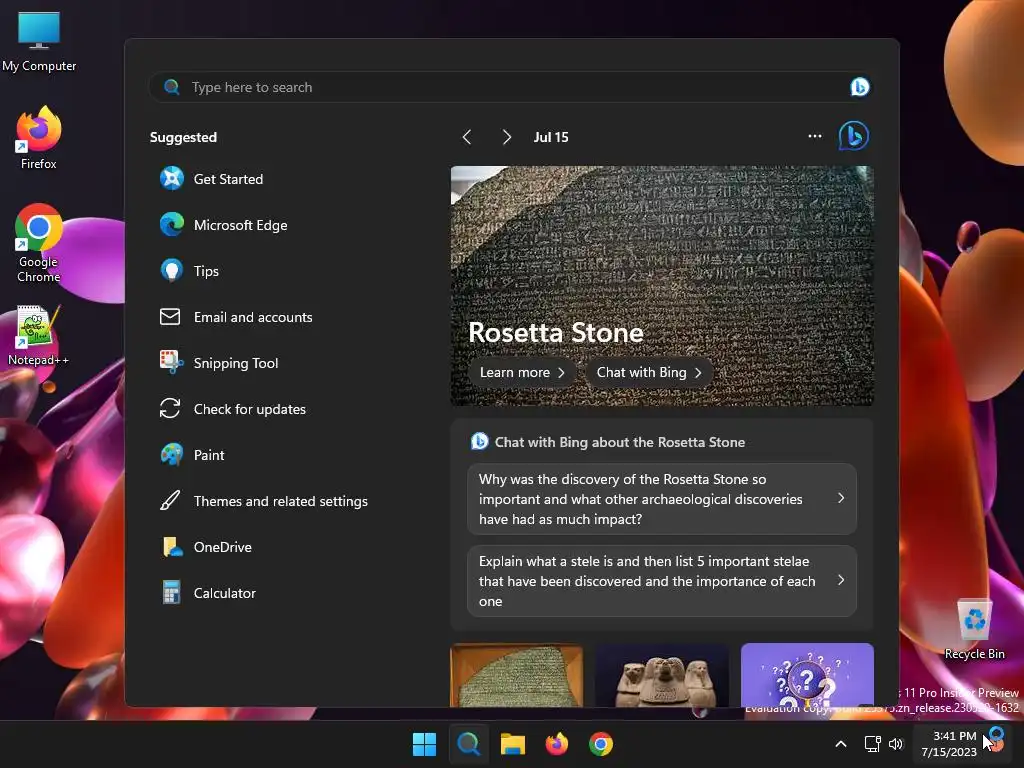Show hidden tray icons chevron
Image resolution: width=1024 pixels, height=768 pixels.
coord(841,744)
